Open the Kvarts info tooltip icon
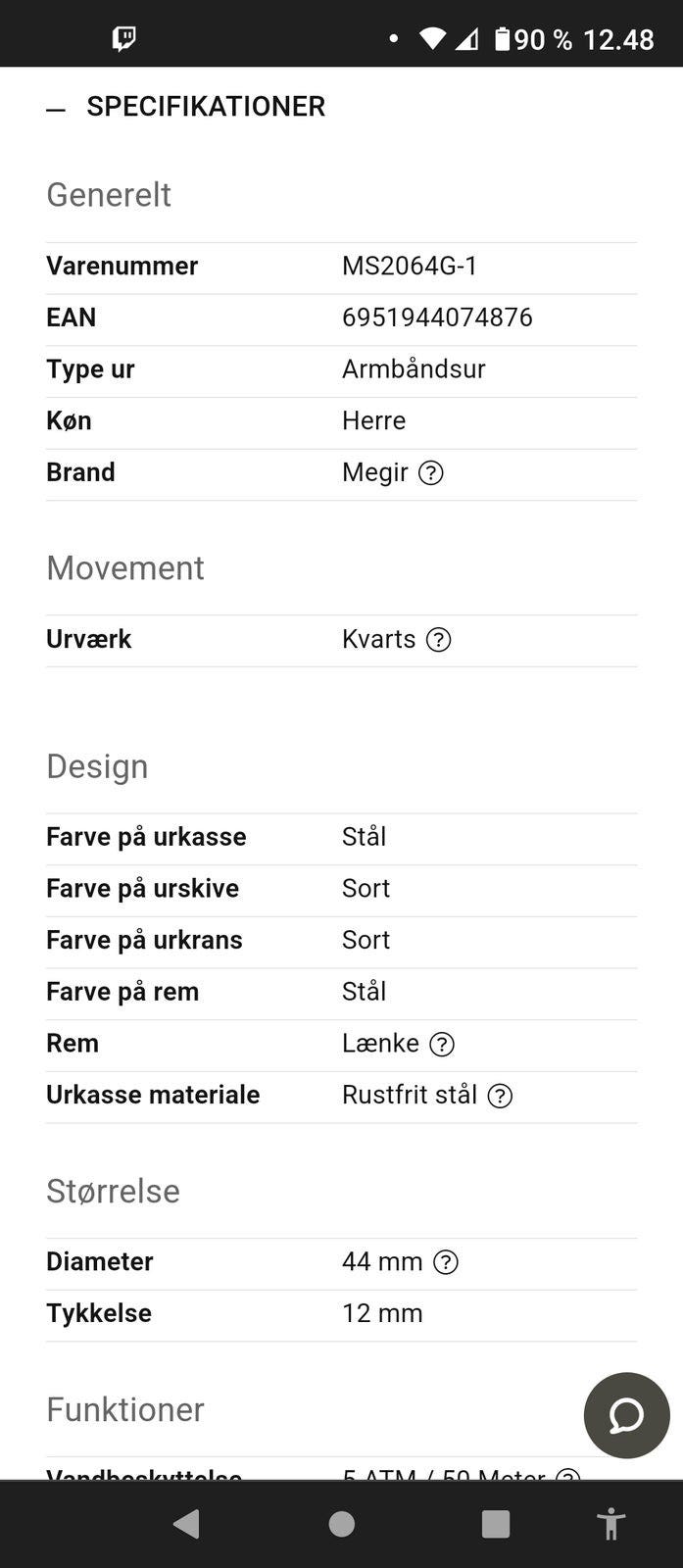683x1568 pixels. click(x=439, y=640)
